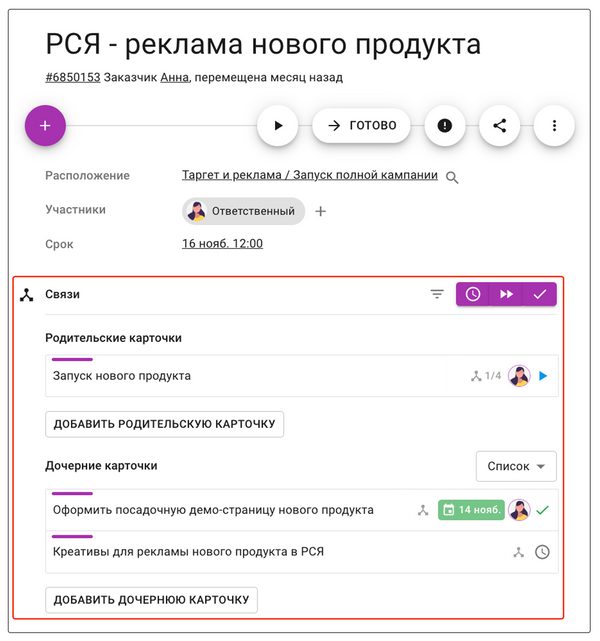The width and height of the screenshot is (600, 641).
Task: Edit the deadline 16 нояб. 12:00
Action: [222, 244]
